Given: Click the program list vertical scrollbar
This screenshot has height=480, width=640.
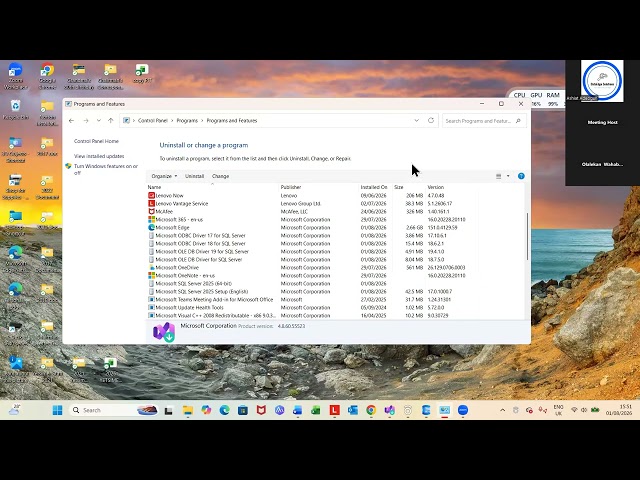Looking at the screenshot, I should tap(527, 236).
